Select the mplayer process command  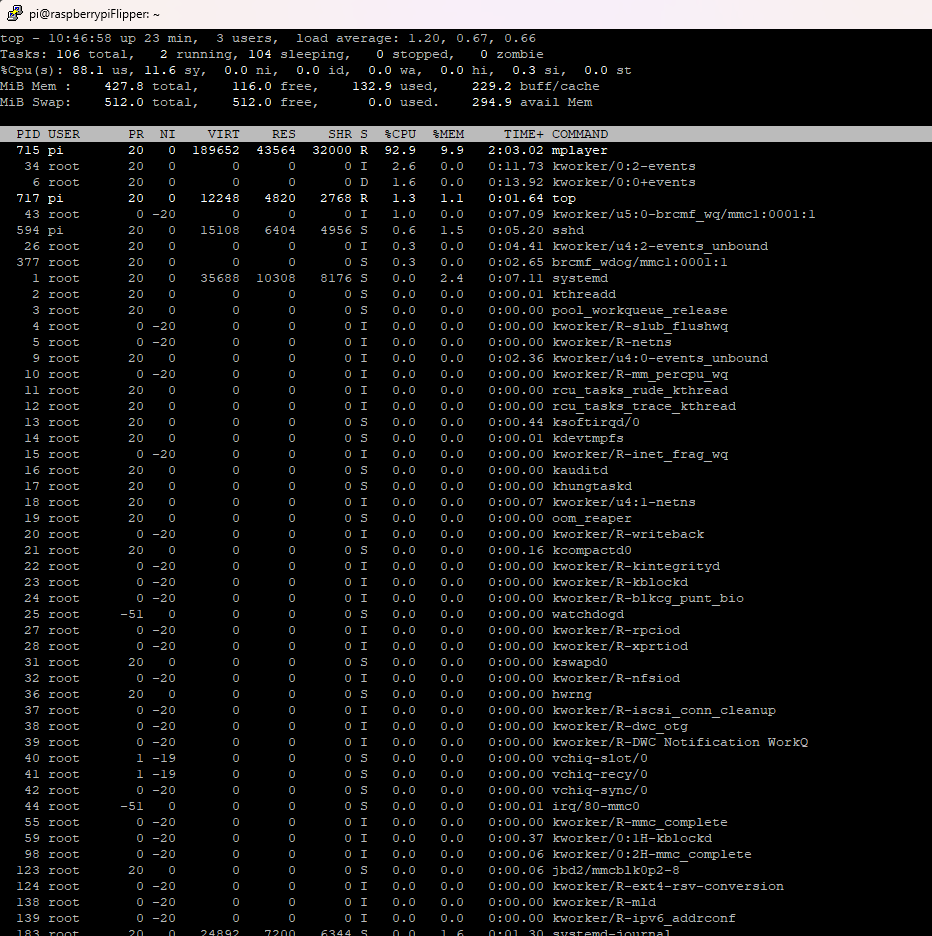pyautogui.click(x=580, y=150)
